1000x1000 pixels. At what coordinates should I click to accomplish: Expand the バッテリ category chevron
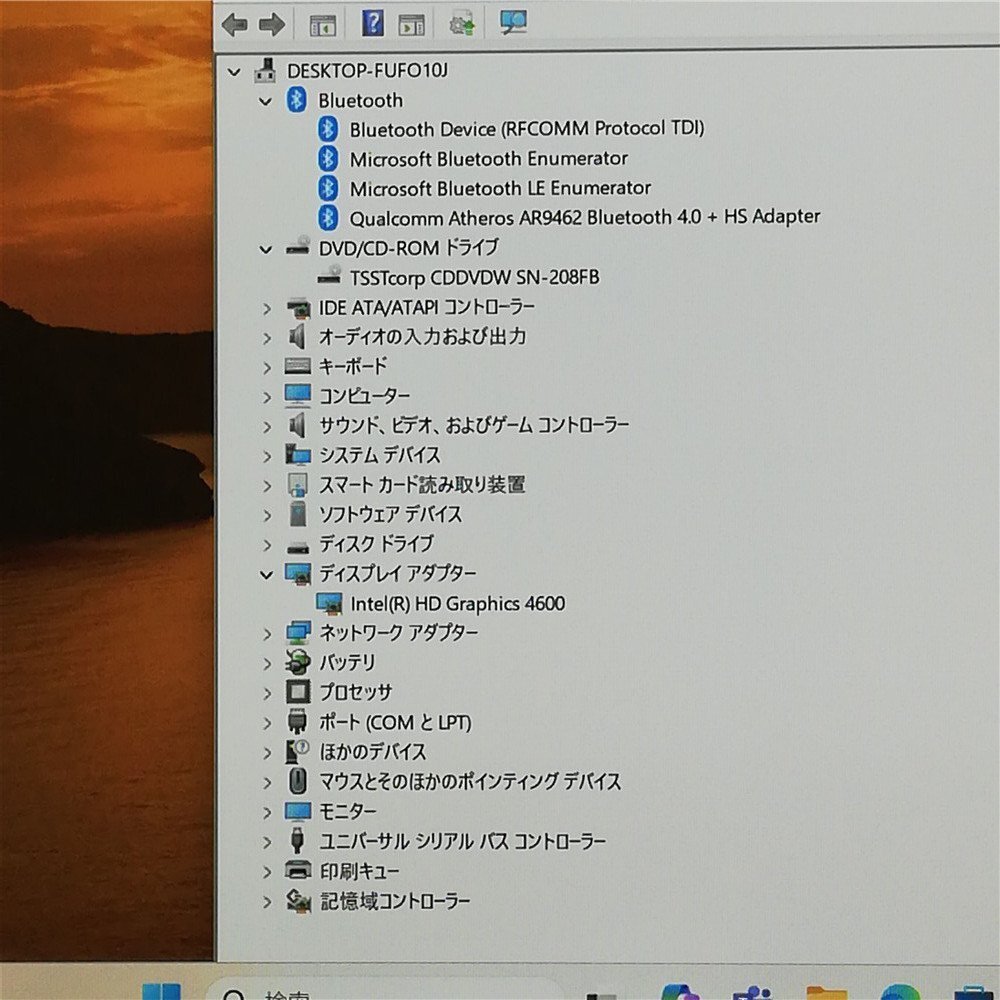(267, 664)
